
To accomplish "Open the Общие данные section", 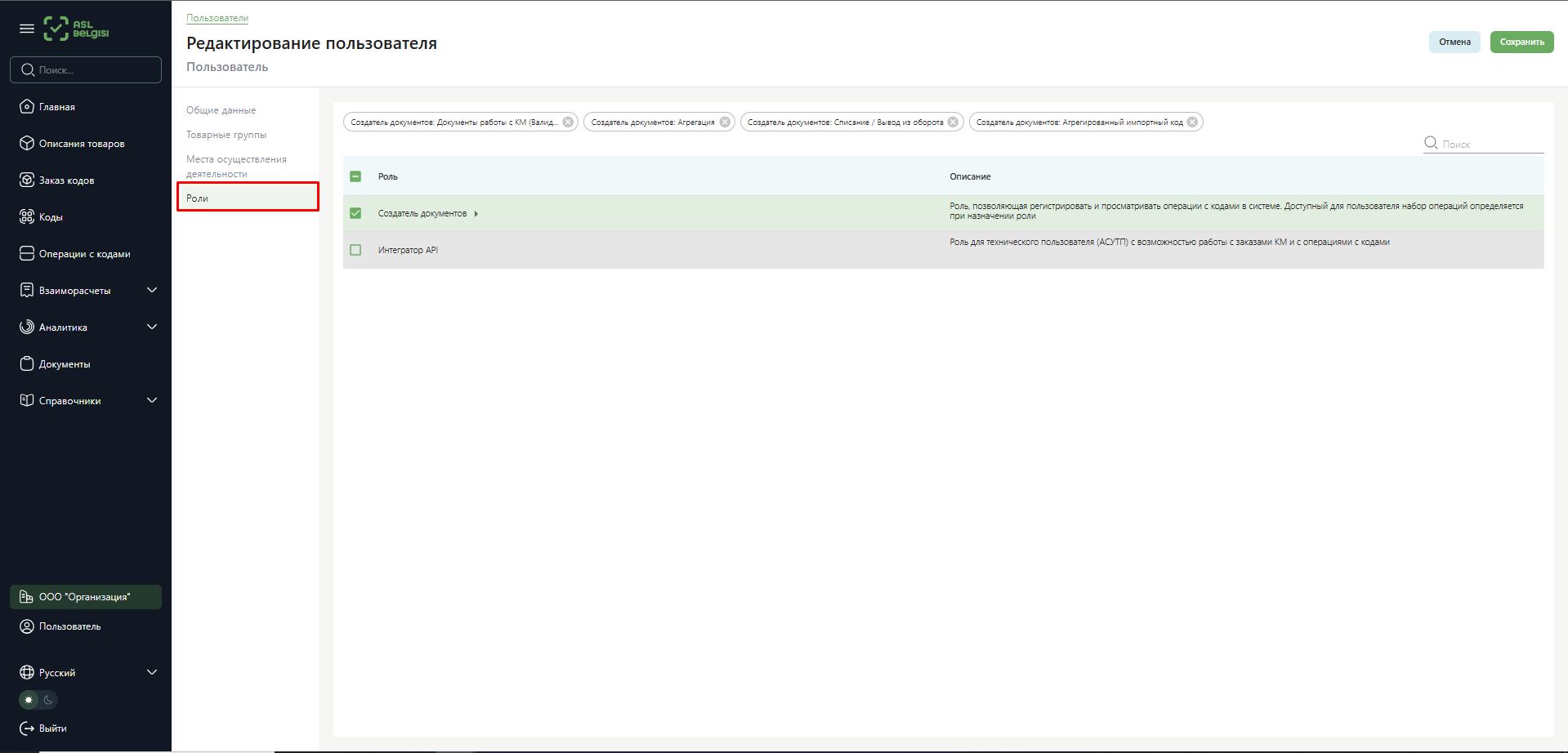I will 221,110.
